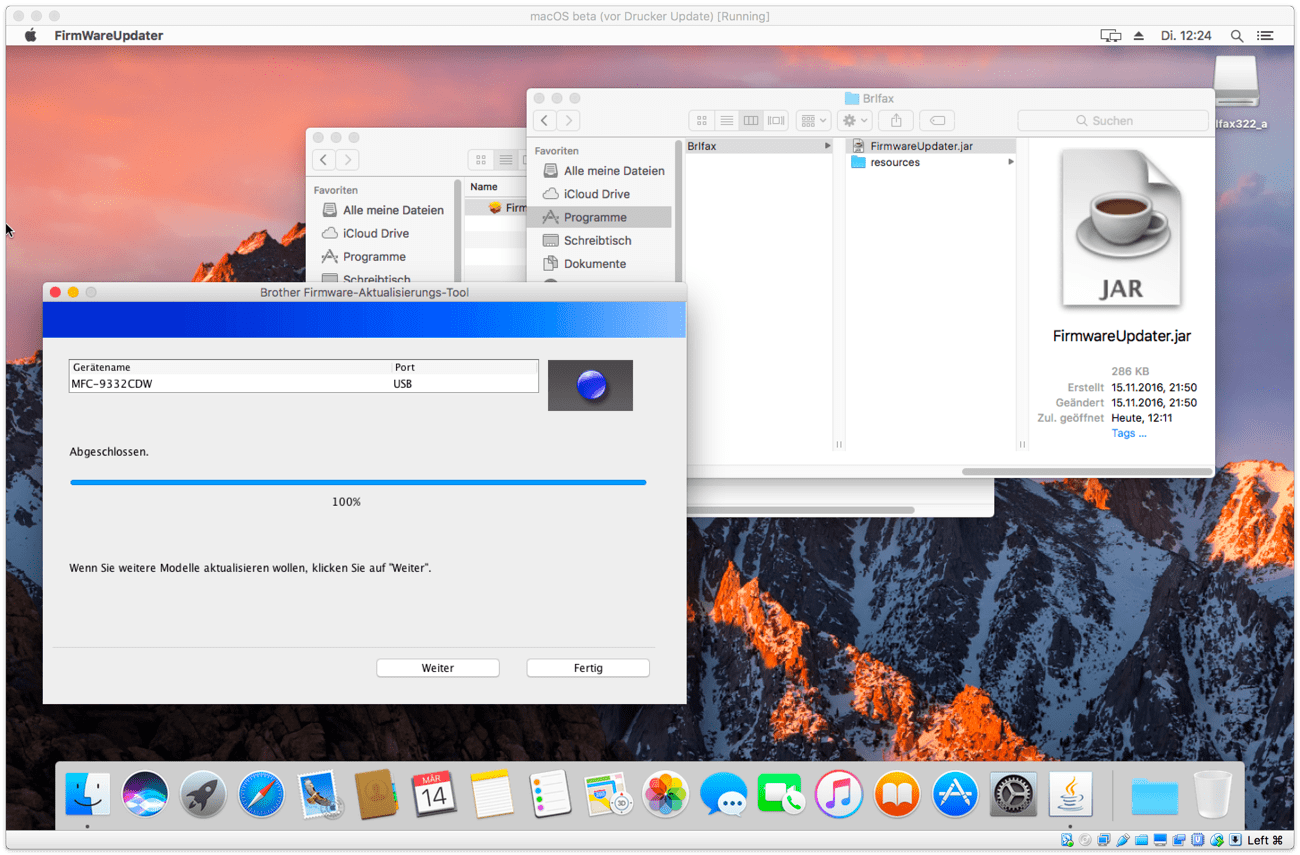1300x855 pixels.
Task: Click the blue status orb indicator
Action: coord(591,385)
